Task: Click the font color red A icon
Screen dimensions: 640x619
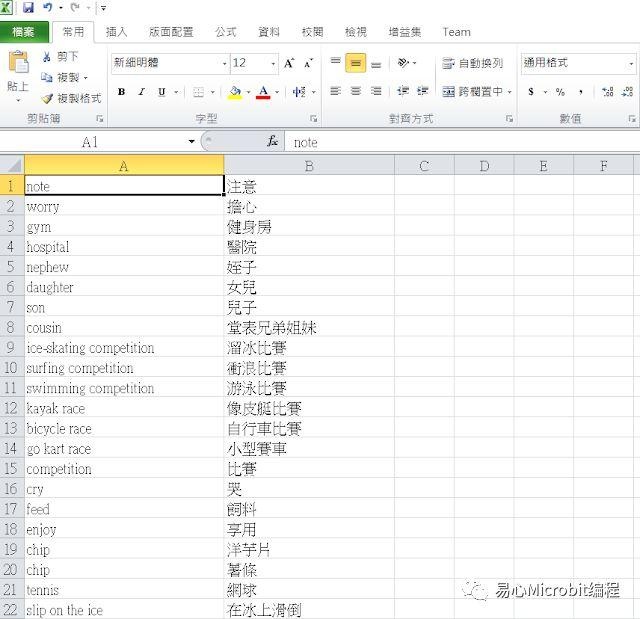Action: click(263, 93)
